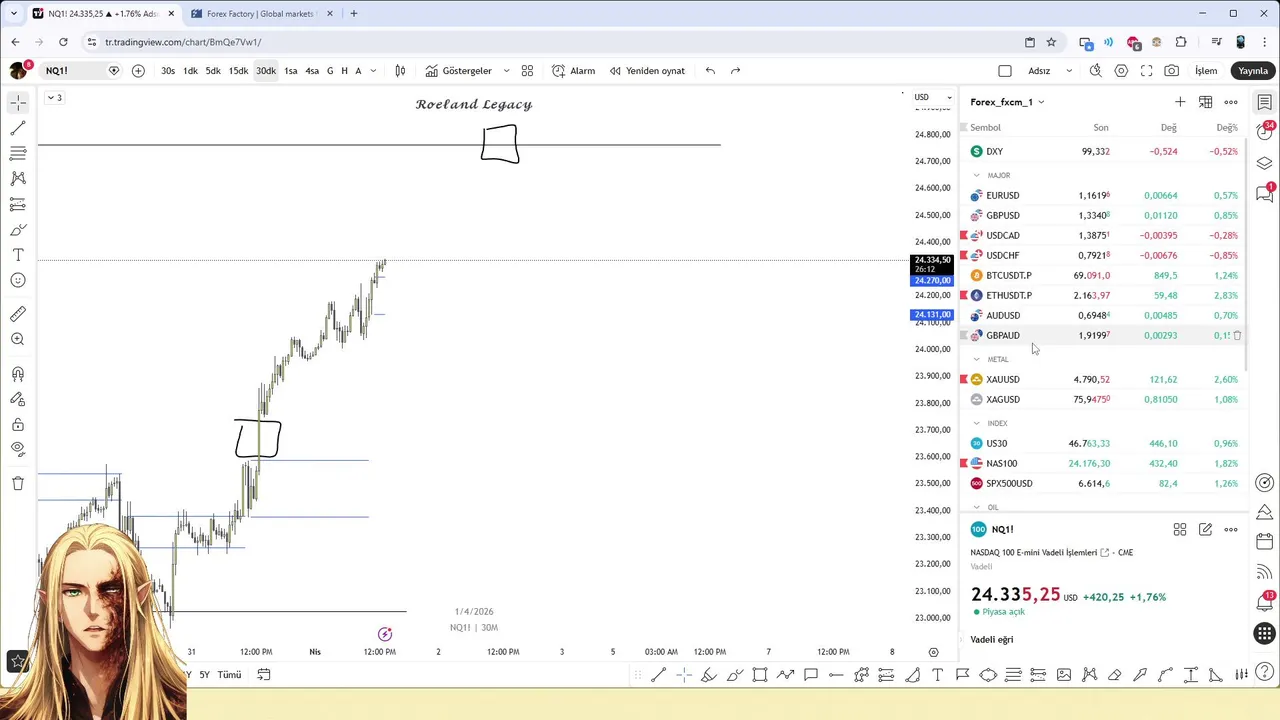Open the emoji and icons tool
Screen dimensions: 1280x720
click(x=18, y=280)
